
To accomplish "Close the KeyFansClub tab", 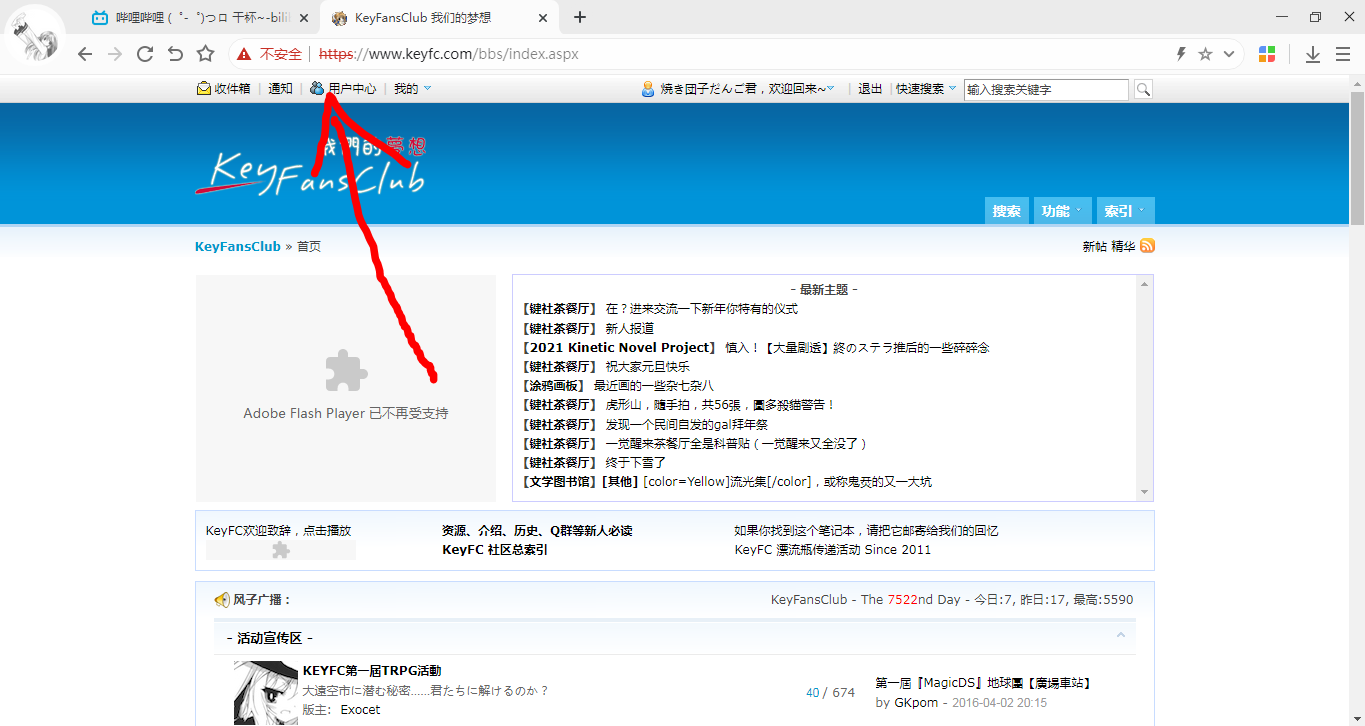I will point(543,18).
